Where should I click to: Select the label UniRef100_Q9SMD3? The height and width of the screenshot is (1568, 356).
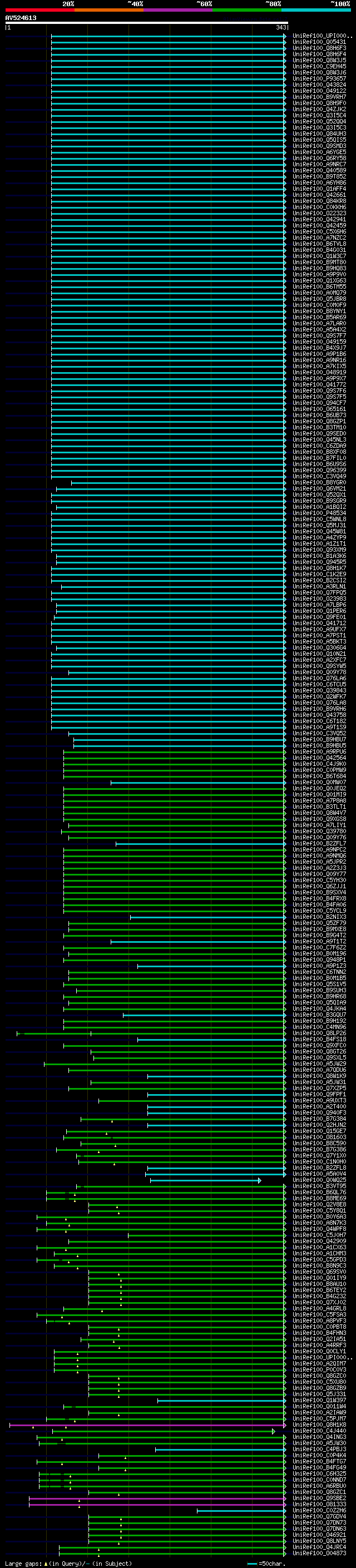tap(319, 146)
